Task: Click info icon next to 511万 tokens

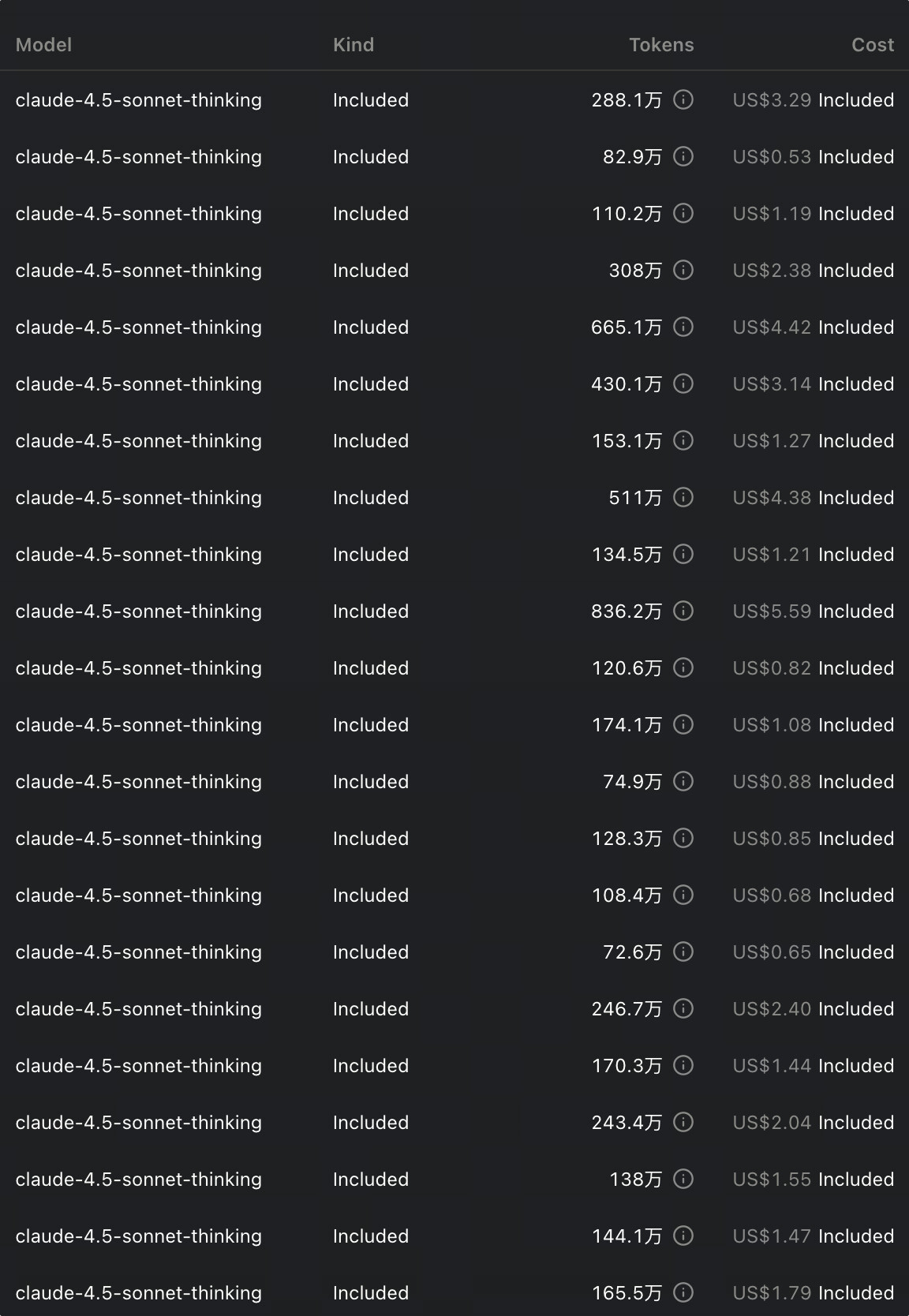Action: click(x=683, y=497)
